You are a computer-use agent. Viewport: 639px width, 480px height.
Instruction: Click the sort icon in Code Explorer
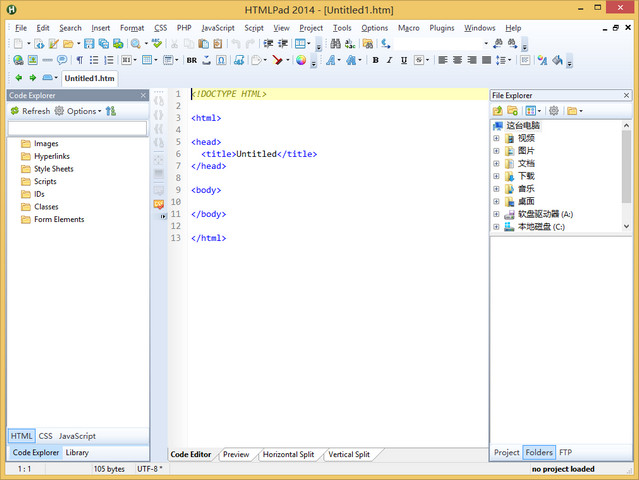point(111,111)
